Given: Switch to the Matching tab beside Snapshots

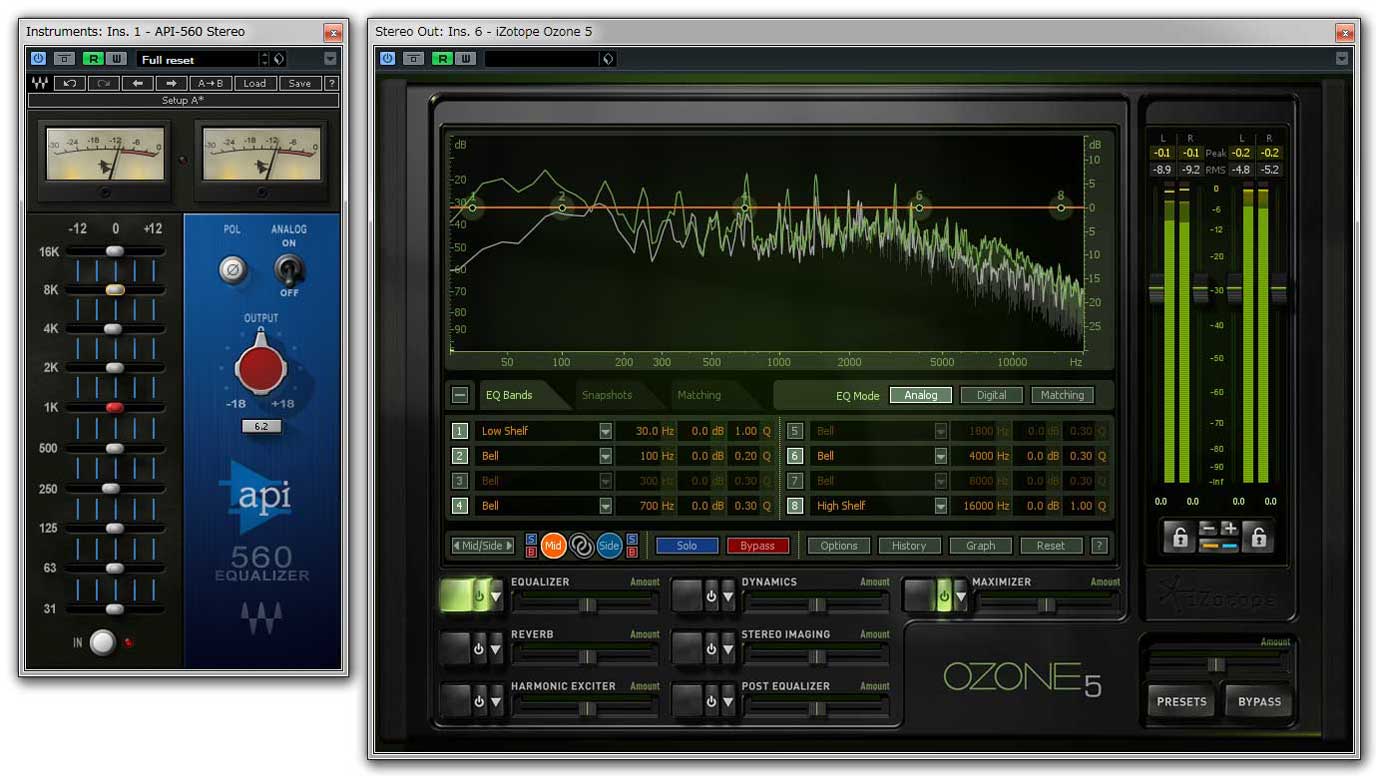Looking at the screenshot, I should (699, 395).
